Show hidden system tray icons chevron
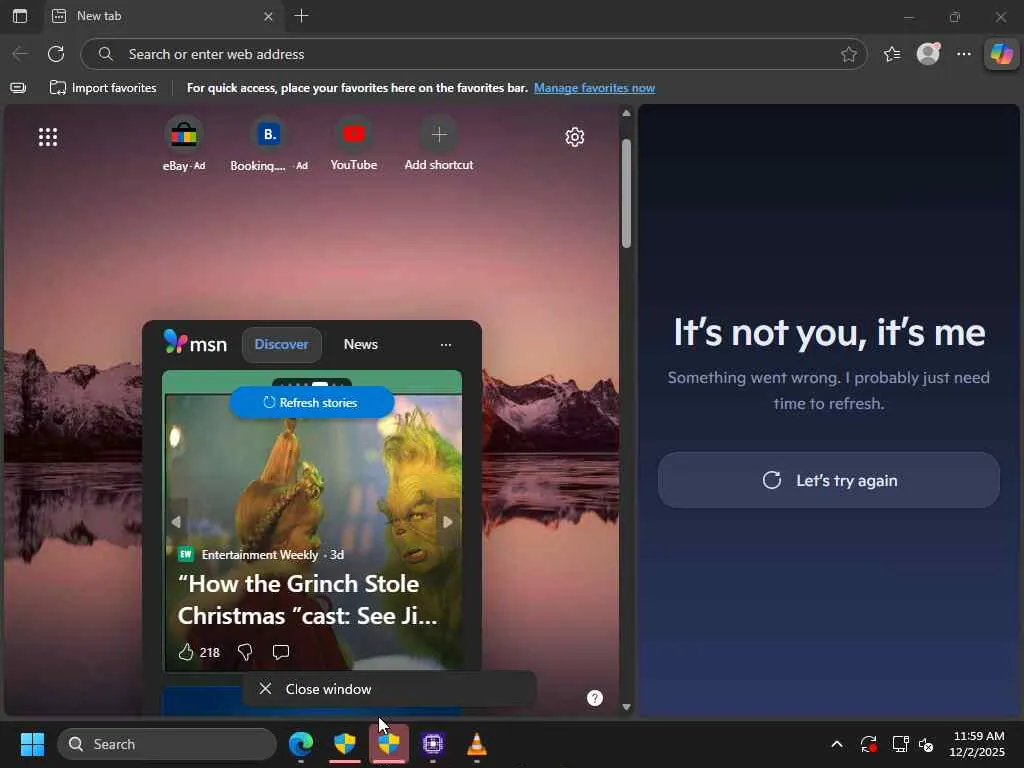This screenshot has height=768, width=1024. point(837,744)
